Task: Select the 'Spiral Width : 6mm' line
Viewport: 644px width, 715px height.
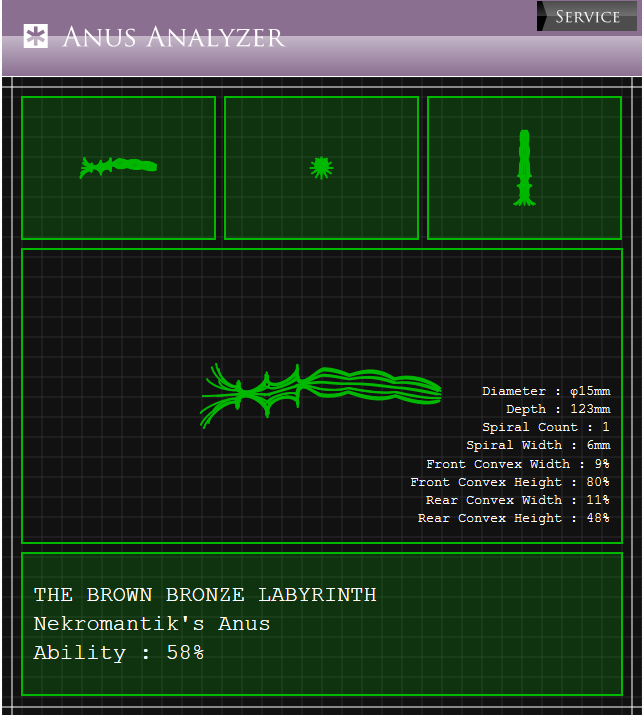Action: 538,445
